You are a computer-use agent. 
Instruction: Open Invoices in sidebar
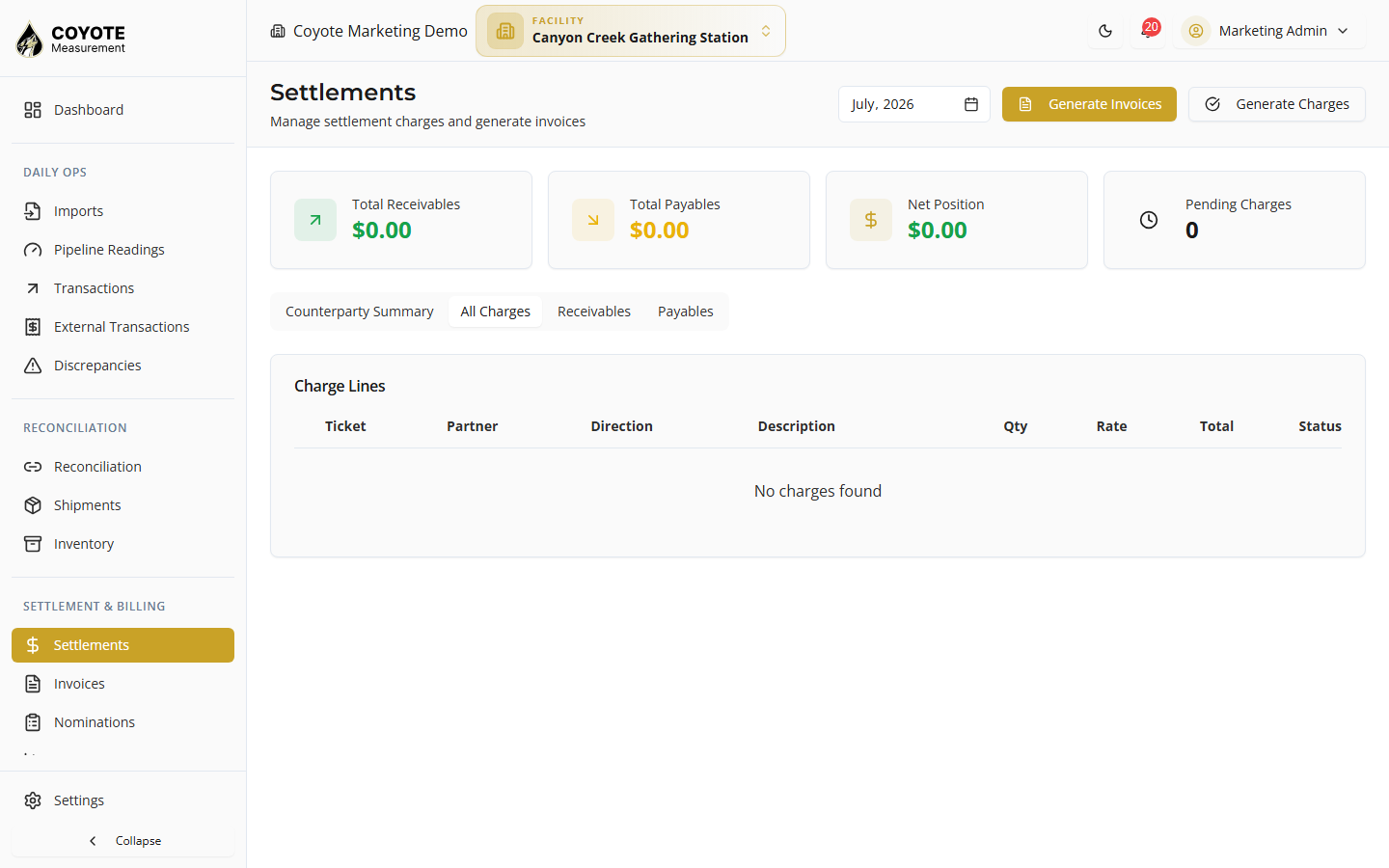click(123, 684)
